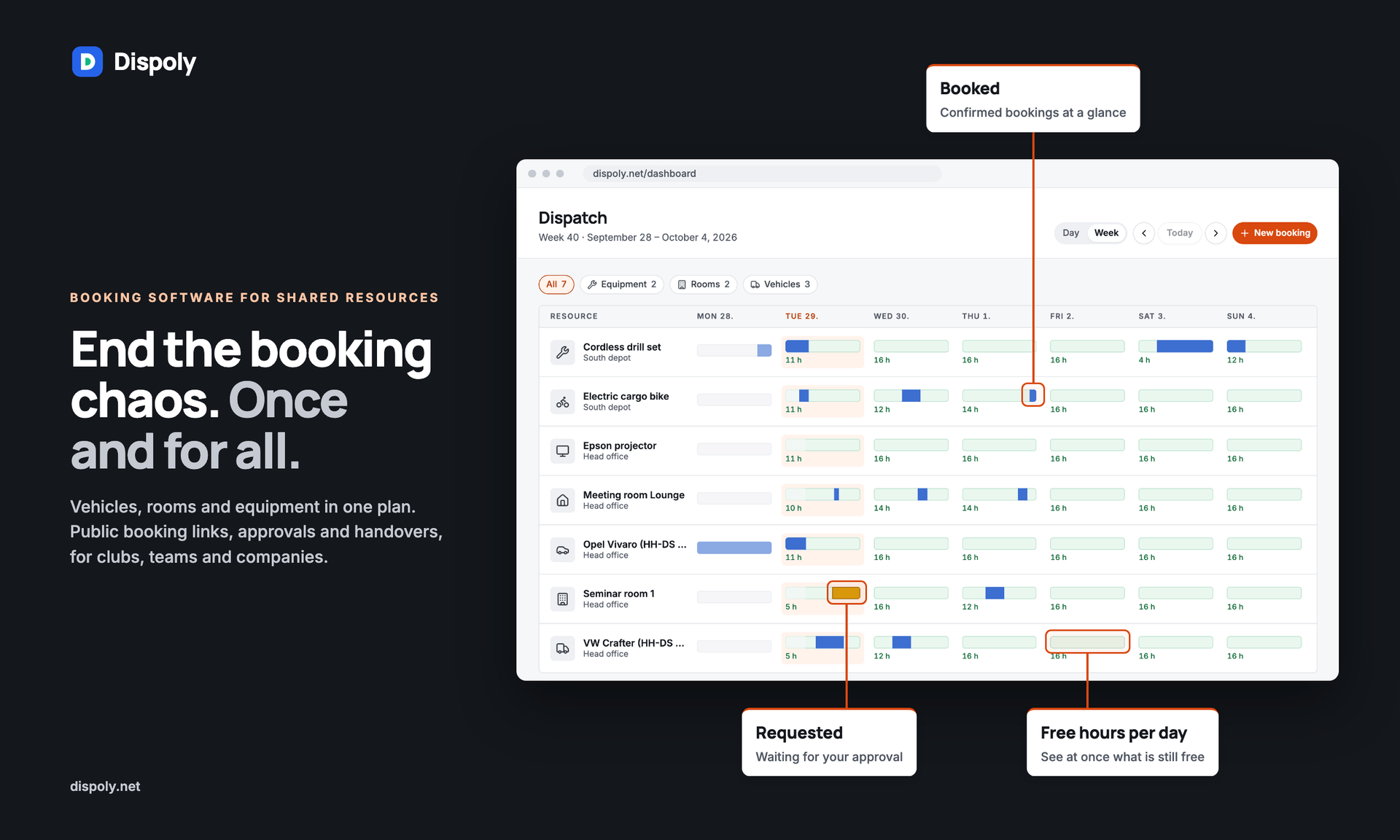This screenshot has width=1400, height=840.
Task: Click the New booking button
Action: coord(1275,233)
